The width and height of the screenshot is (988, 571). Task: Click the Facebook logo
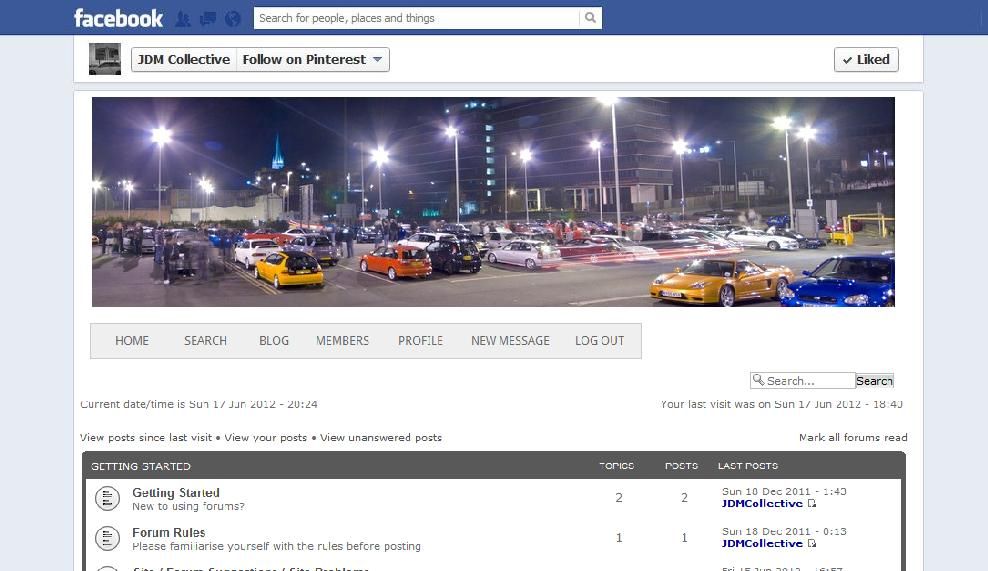(x=118, y=18)
